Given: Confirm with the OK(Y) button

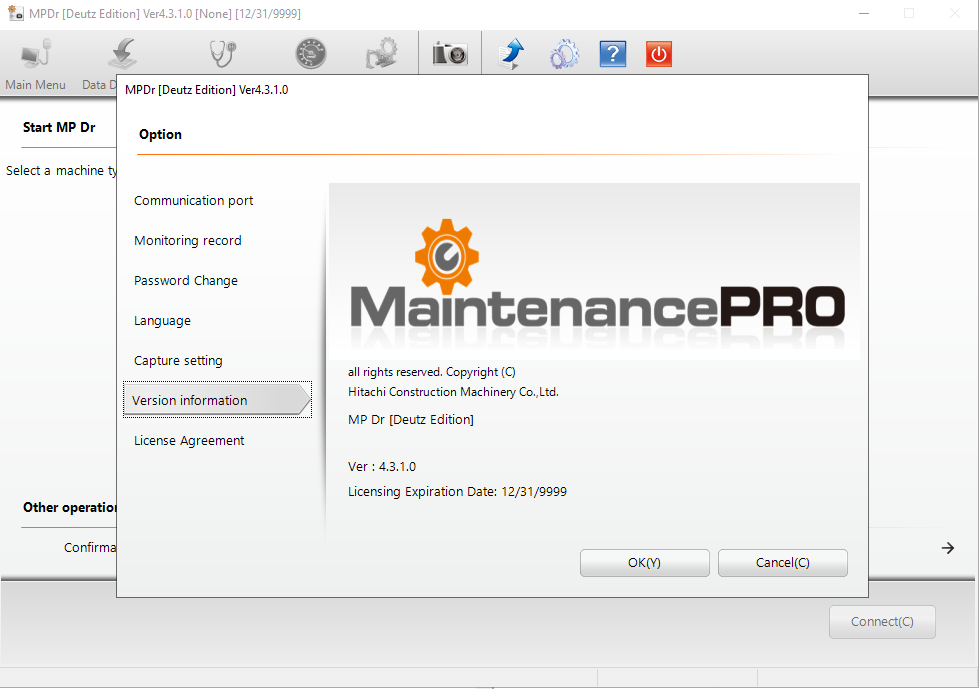Looking at the screenshot, I should click(x=644, y=562).
